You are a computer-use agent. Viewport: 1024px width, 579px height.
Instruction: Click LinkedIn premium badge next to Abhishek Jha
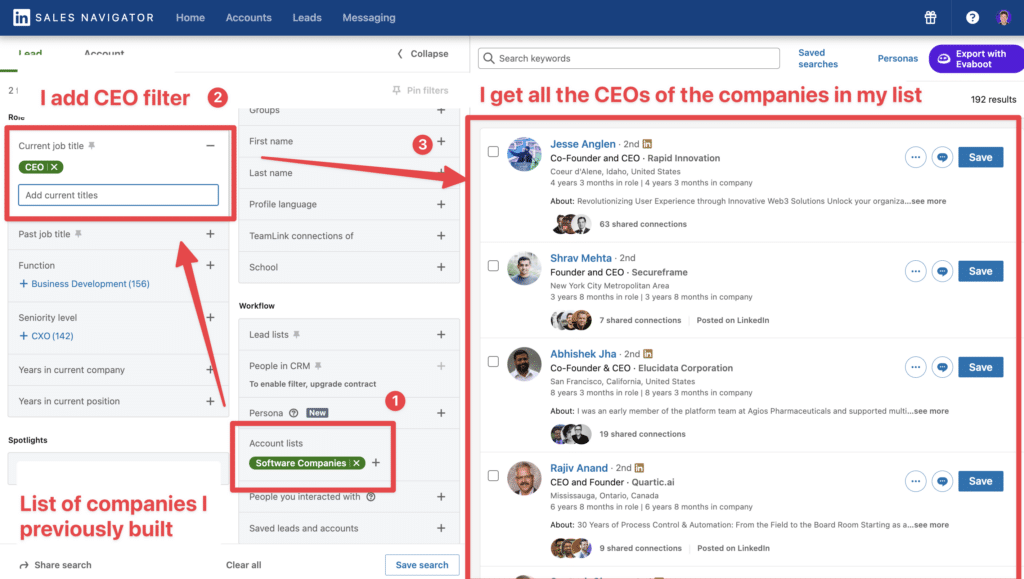tap(648, 354)
